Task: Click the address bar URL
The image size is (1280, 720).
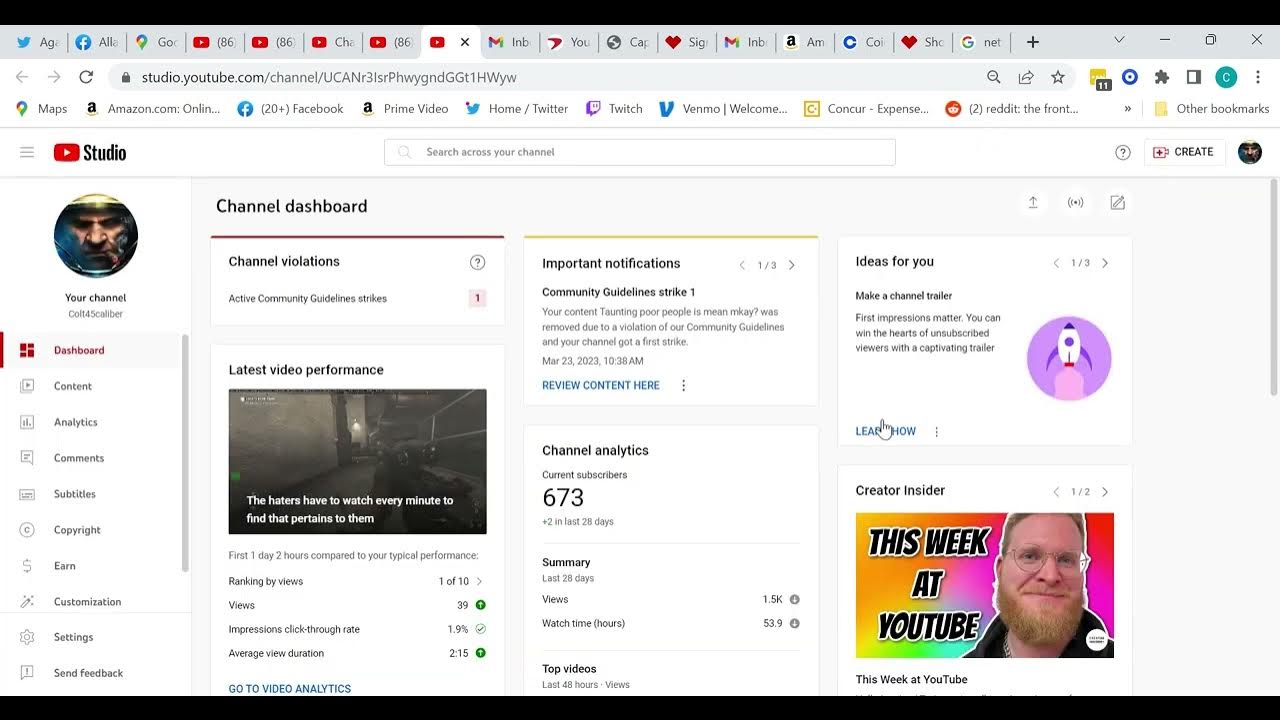Action: (x=329, y=77)
